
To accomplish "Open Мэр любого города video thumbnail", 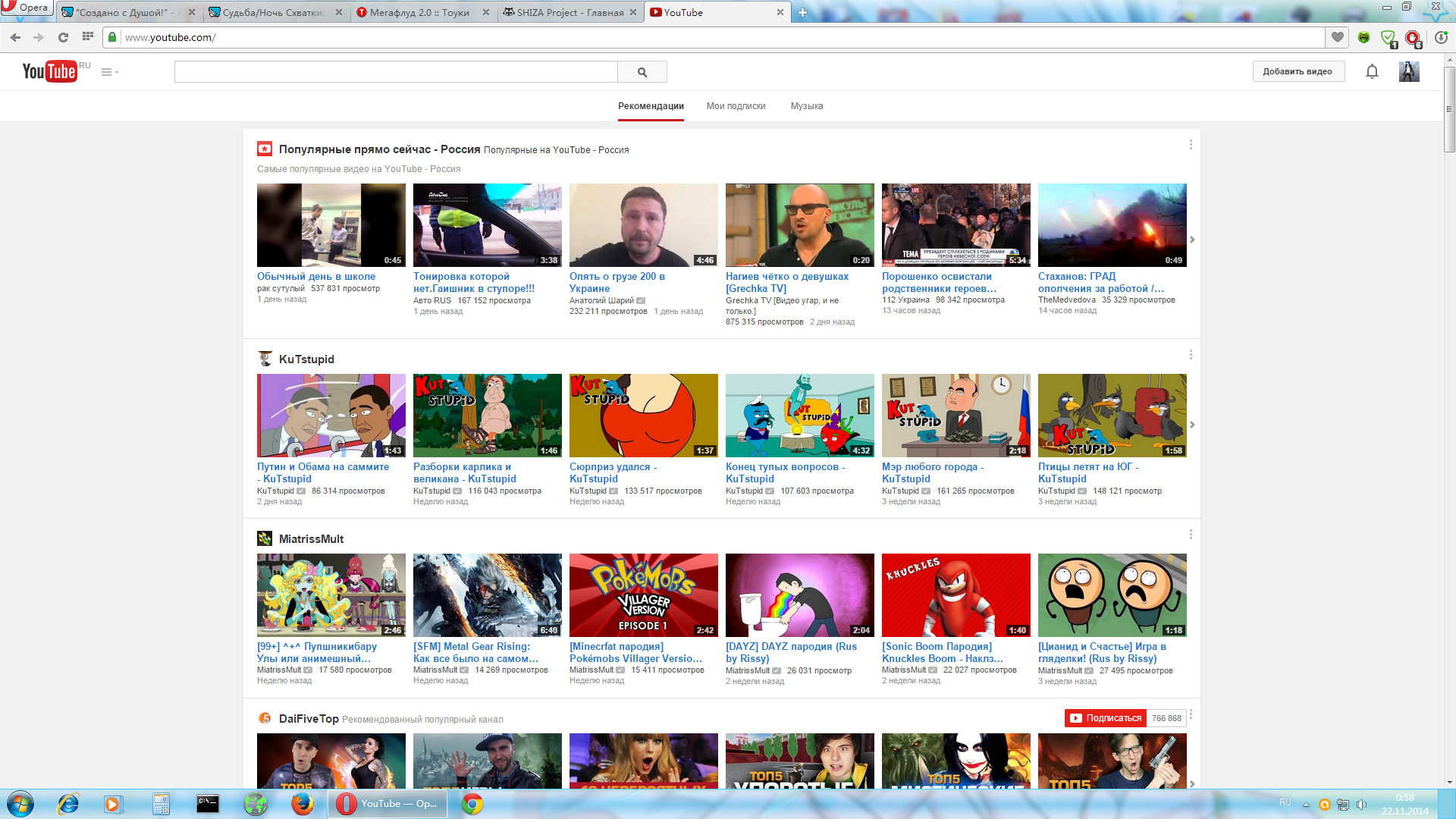I will pyautogui.click(x=956, y=416).
